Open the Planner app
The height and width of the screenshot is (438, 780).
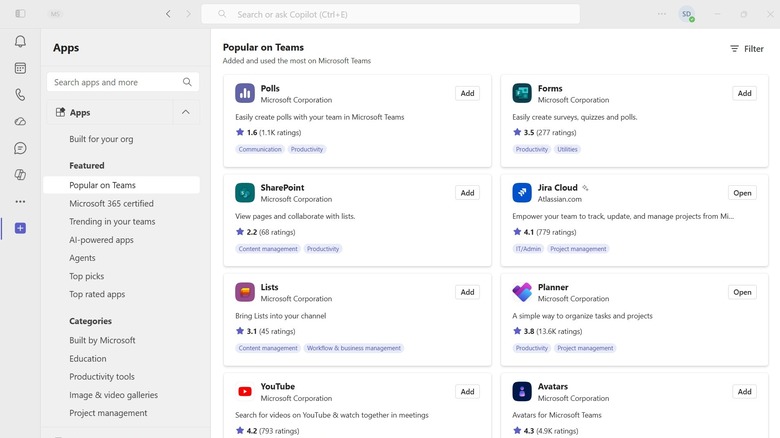(742, 292)
